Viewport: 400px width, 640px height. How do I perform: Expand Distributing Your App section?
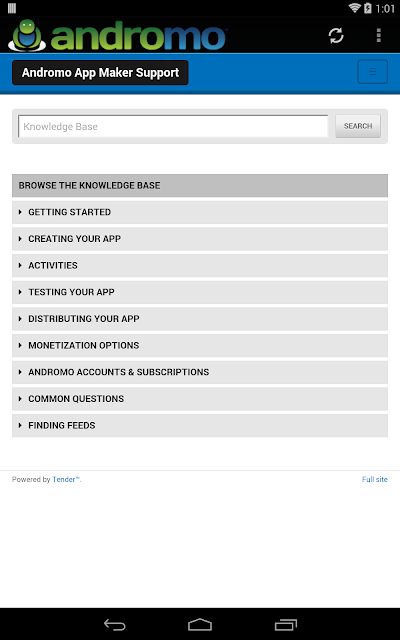point(200,319)
